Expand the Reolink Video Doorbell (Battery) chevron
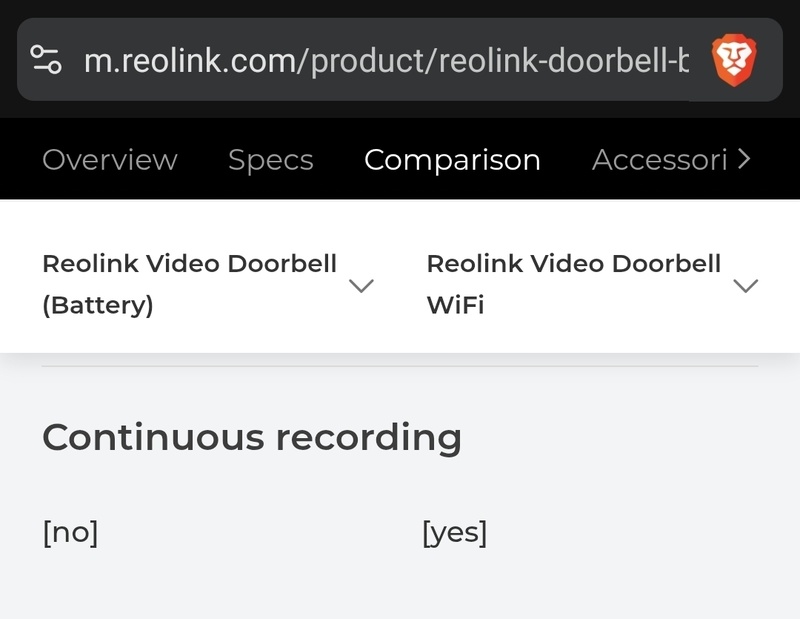This screenshot has width=800, height=619. [x=360, y=286]
